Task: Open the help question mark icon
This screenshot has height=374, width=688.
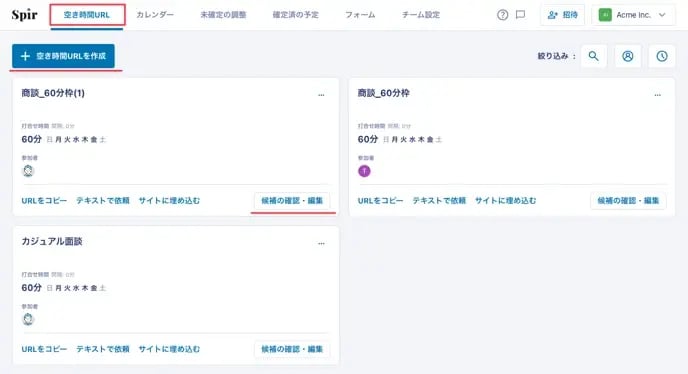Action: tap(502, 15)
